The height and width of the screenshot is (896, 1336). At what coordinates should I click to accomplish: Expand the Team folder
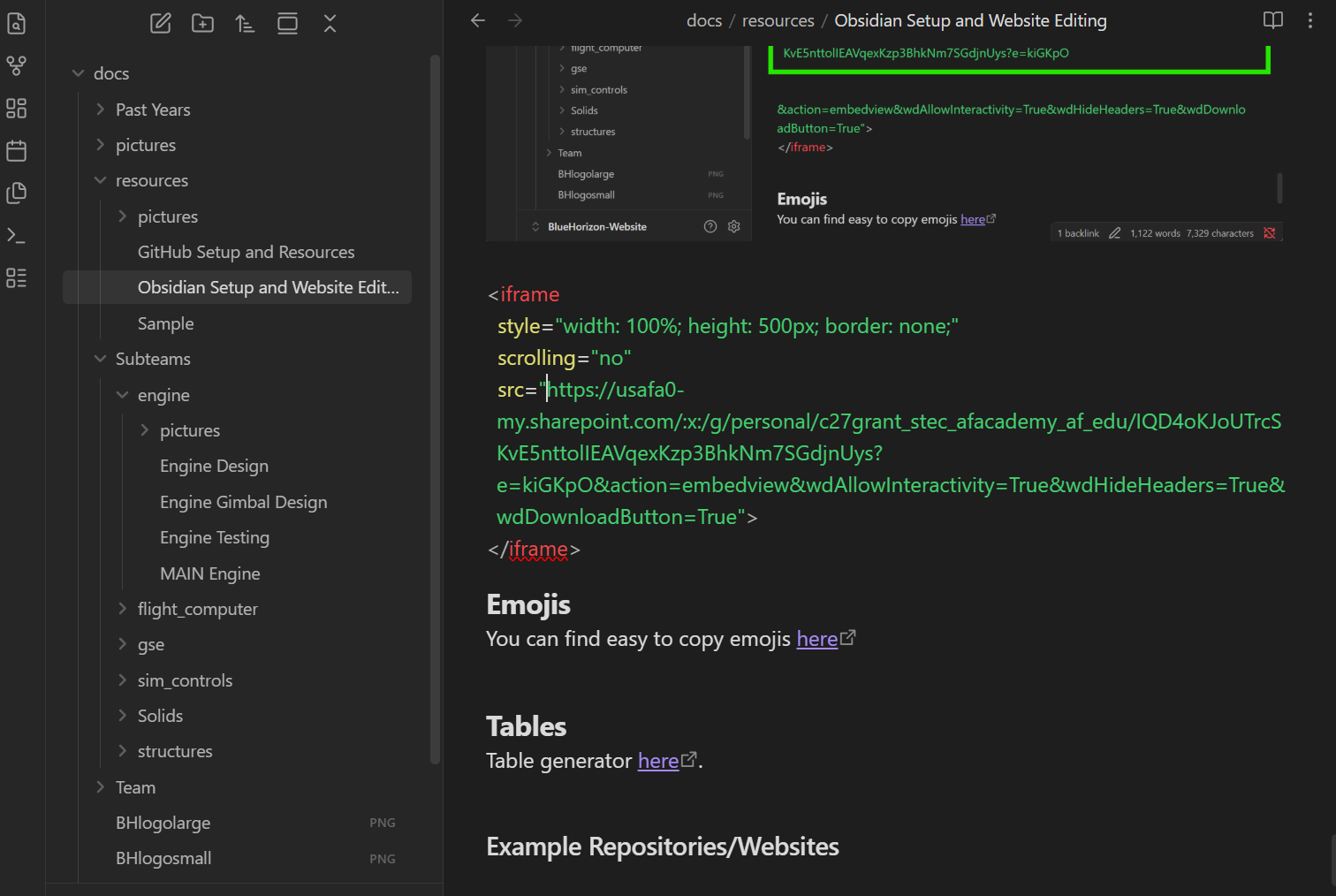(x=101, y=787)
